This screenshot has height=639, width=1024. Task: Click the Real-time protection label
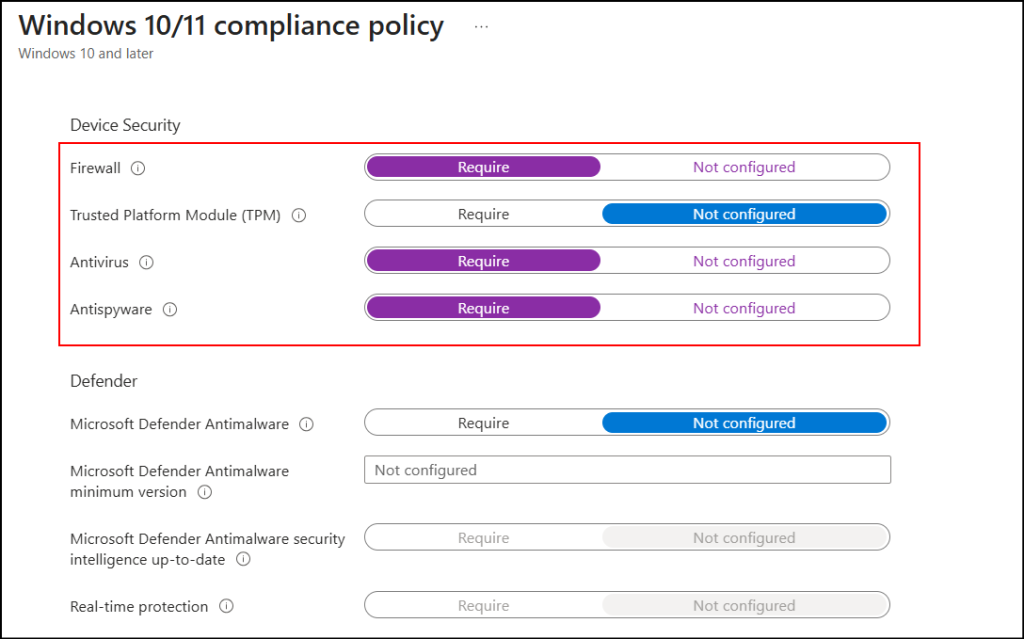(x=139, y=606)
